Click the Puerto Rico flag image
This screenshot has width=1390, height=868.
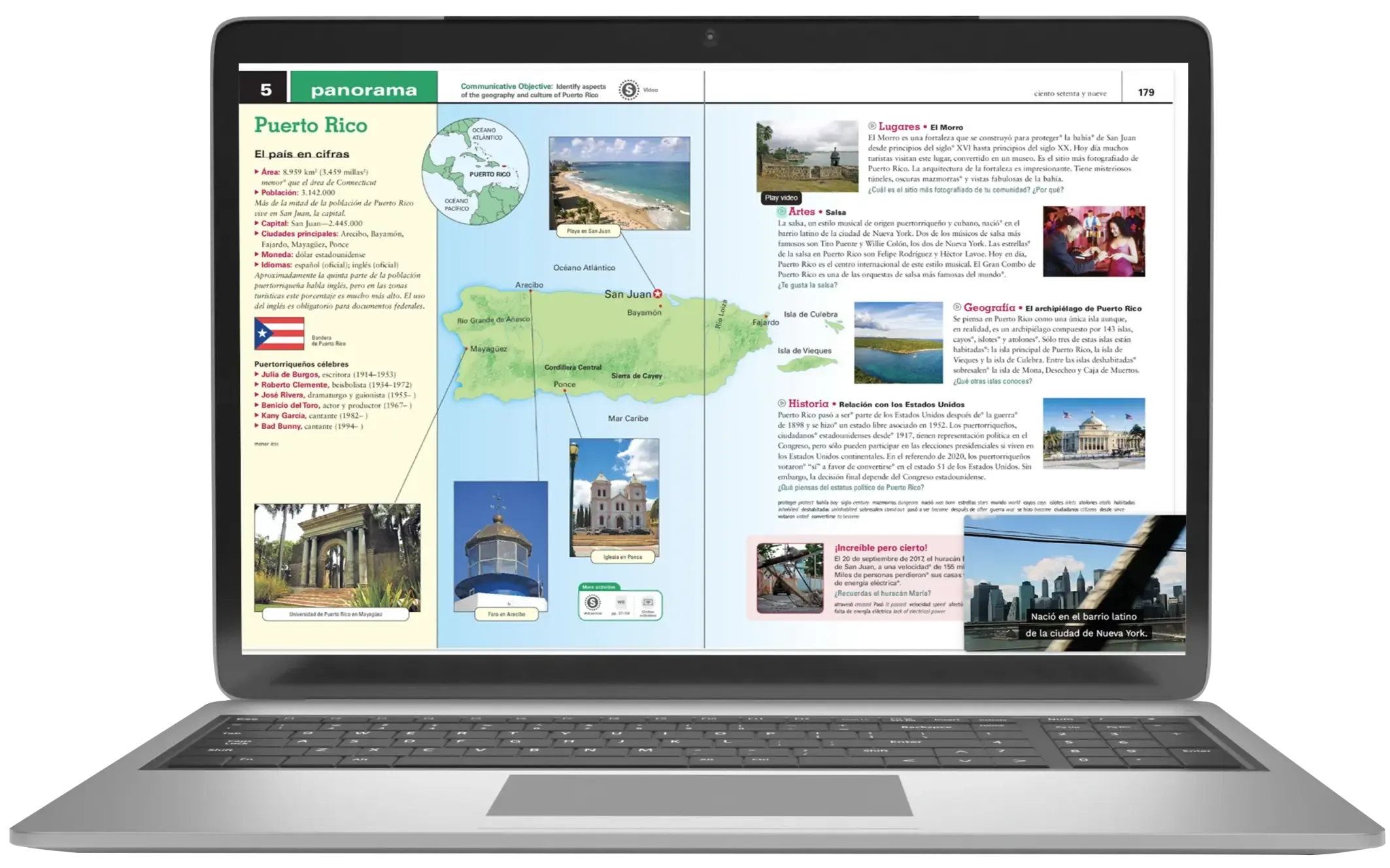click(279, 334)
